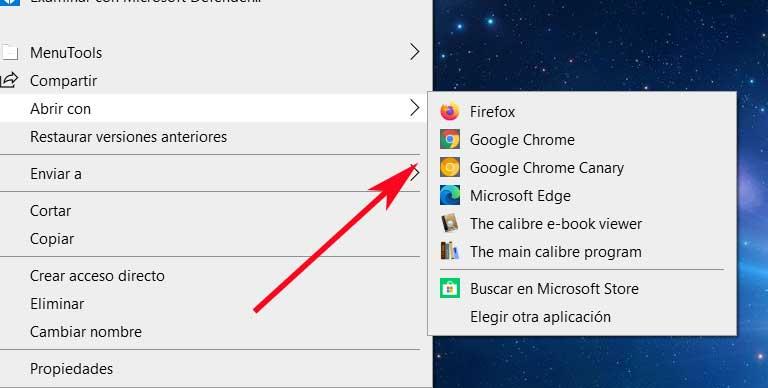Screen dimensions: 768x388
Task: Expand the Abrir con submenu chevron
Action: tap(414, 108)
